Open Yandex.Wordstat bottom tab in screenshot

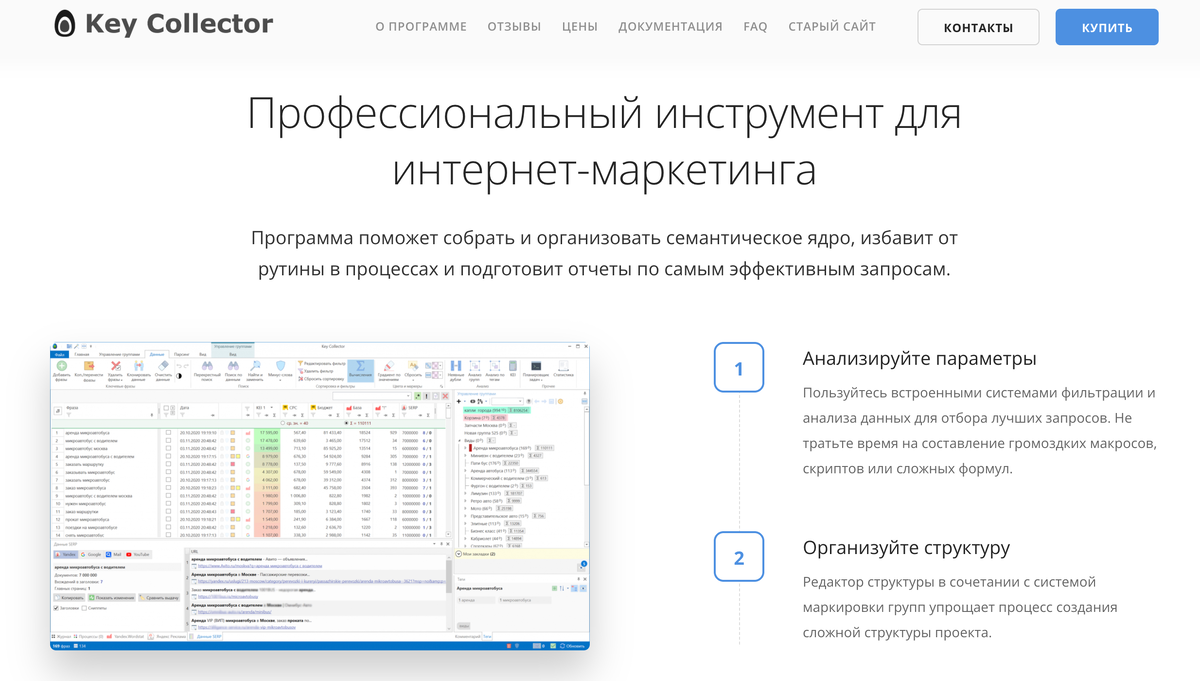[124, 636]
